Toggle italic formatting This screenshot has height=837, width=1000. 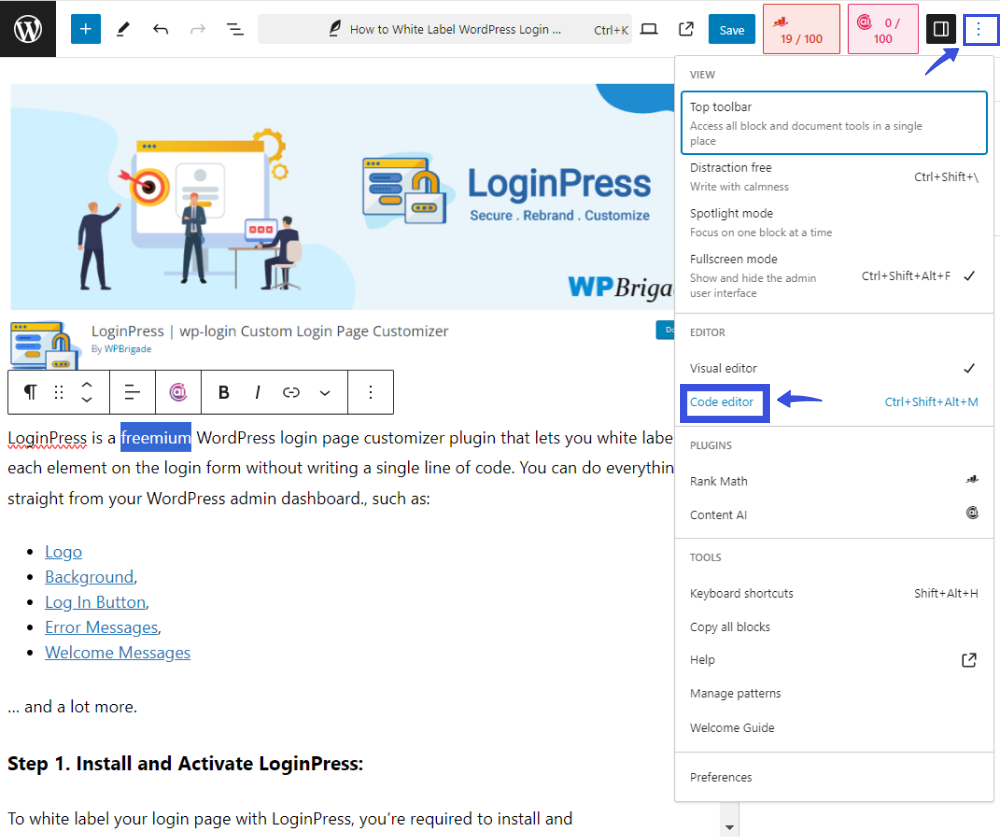(x=258, y=392)
